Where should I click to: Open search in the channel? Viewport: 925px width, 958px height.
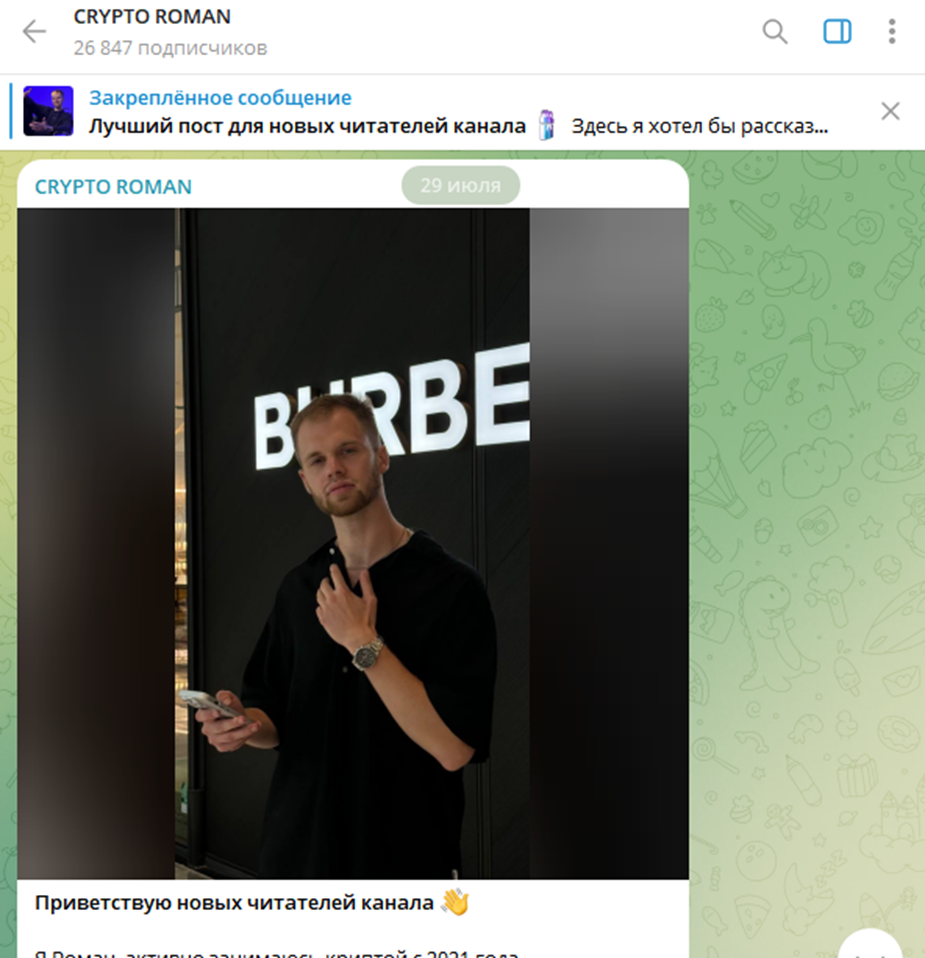tap(775, 31)
